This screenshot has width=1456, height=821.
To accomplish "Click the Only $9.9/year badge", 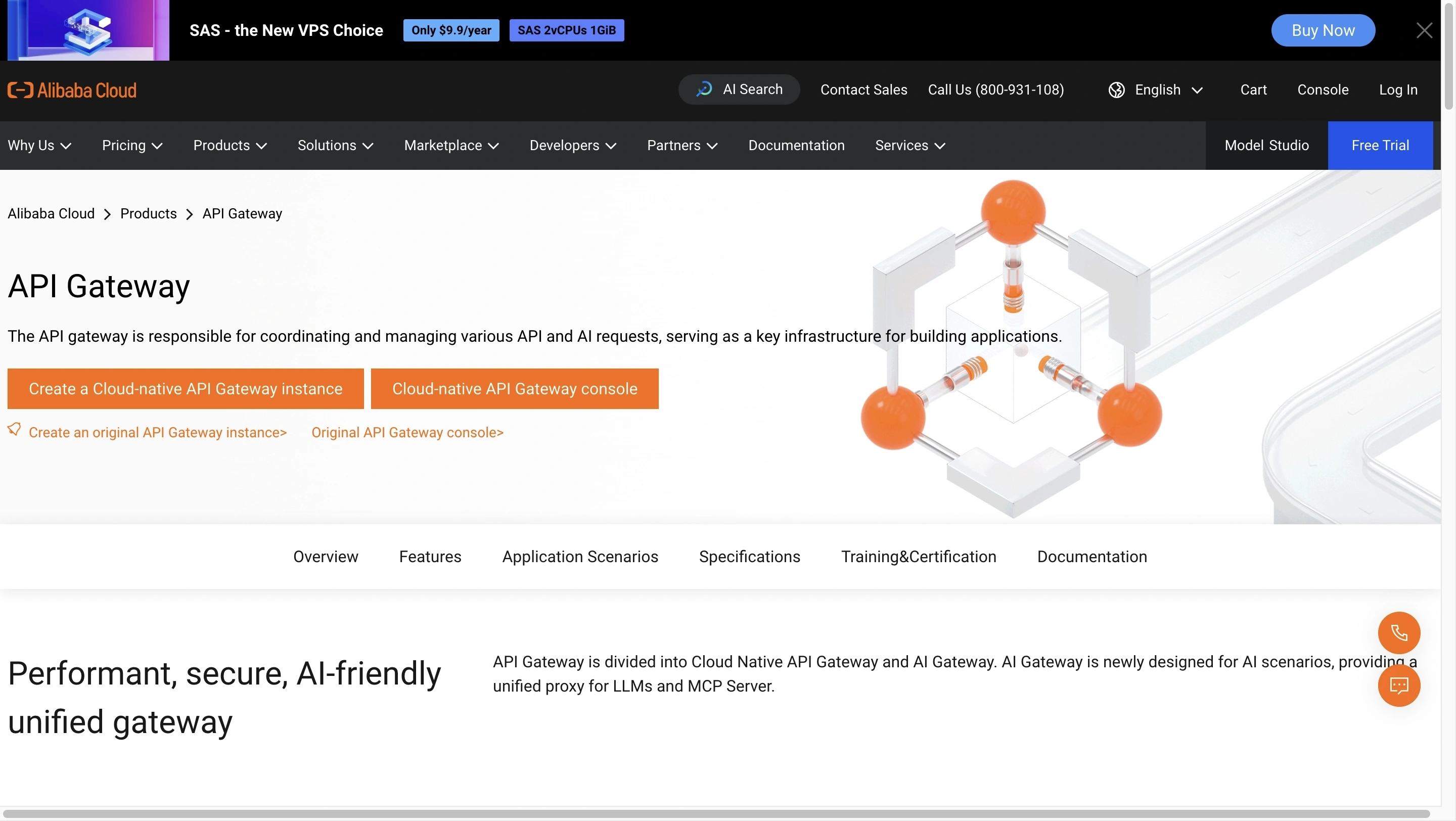I will click(x=451, y=30).
